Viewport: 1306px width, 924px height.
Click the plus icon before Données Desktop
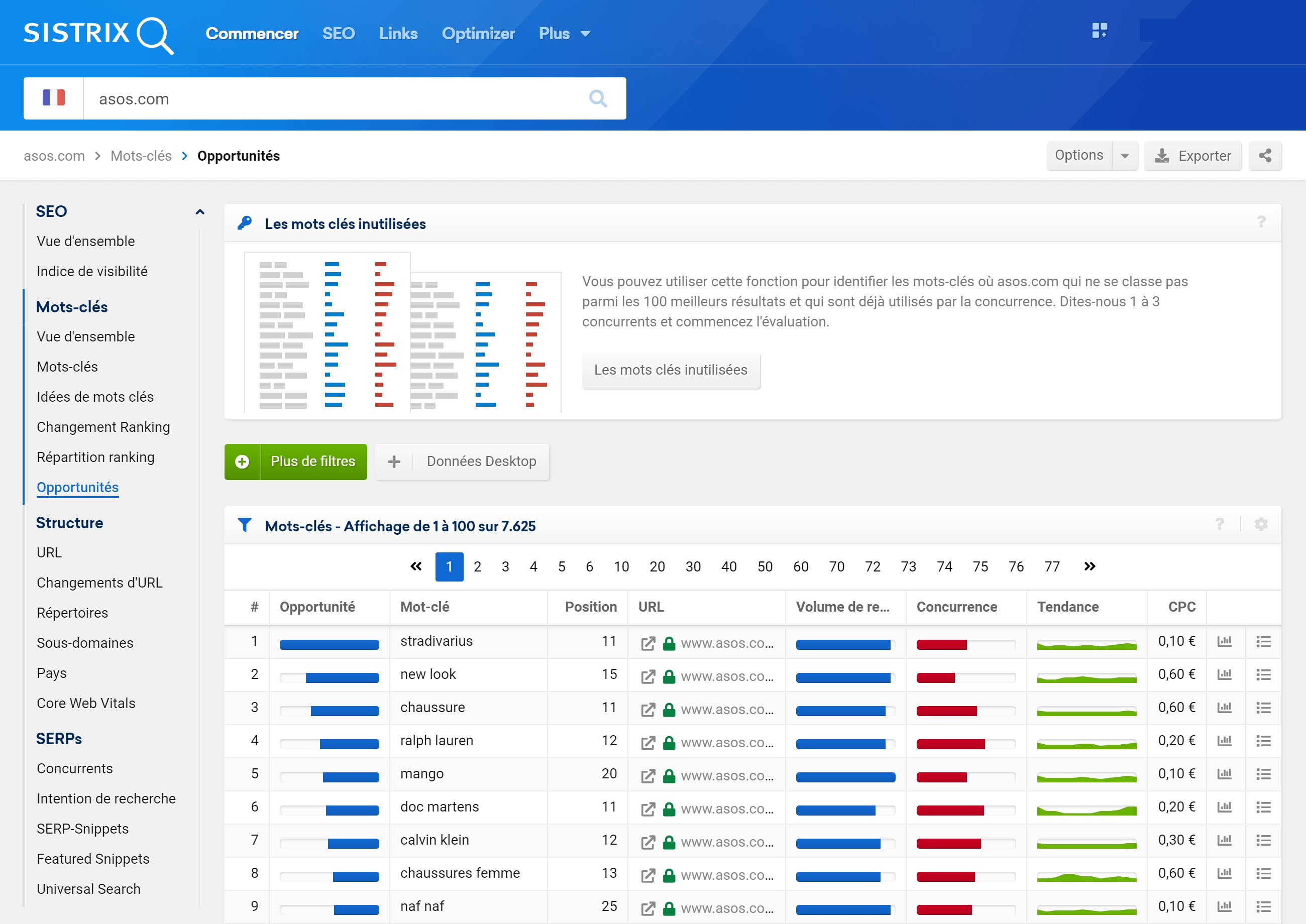coord(394,461)
